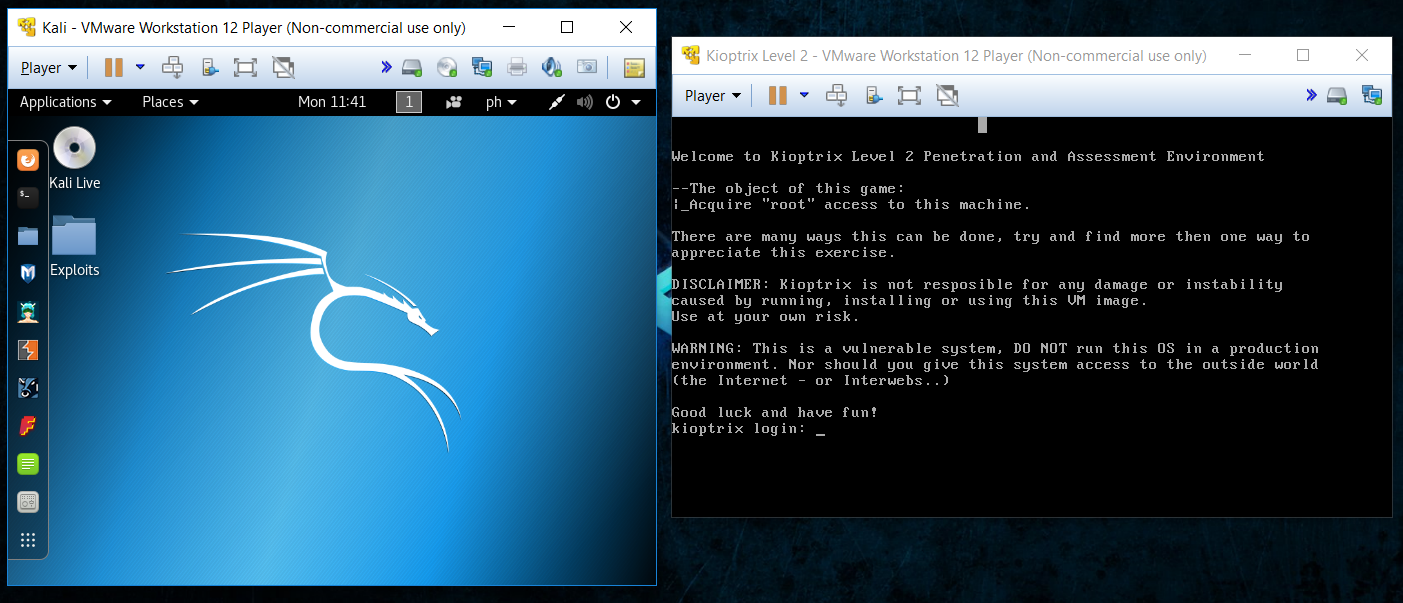This screenshot has width=1403, height=603.
Task: Launch Firefox from the Kali sidebar dock
Action: (x=27, y=159)
